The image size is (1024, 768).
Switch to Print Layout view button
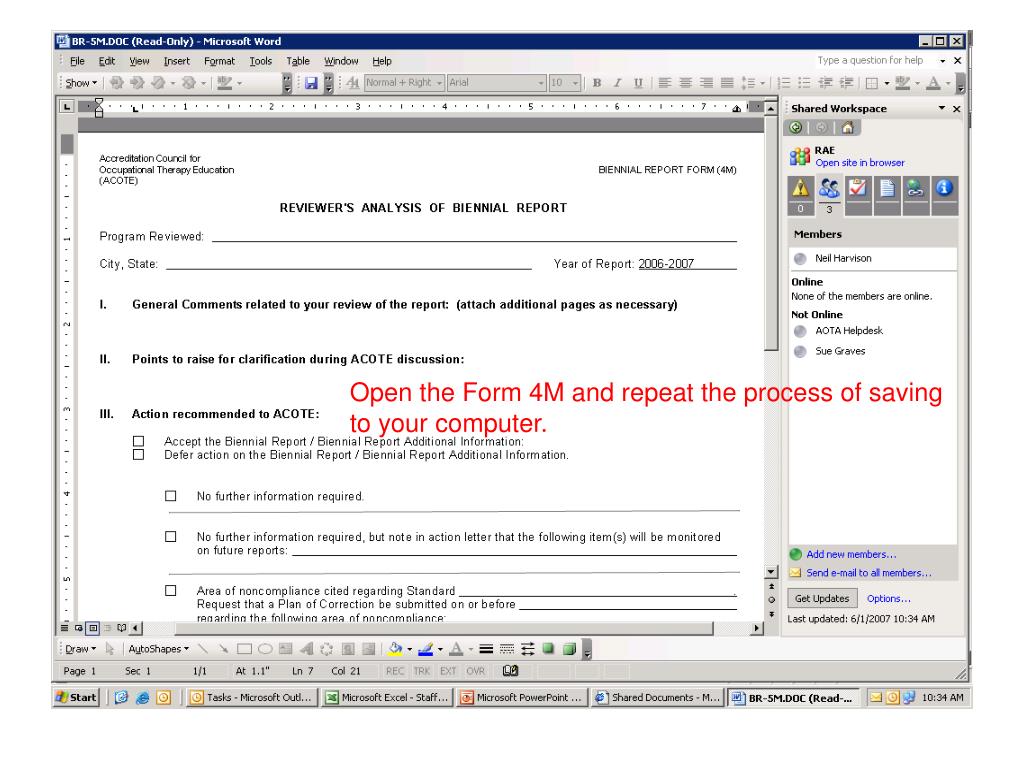click(93, 628)
